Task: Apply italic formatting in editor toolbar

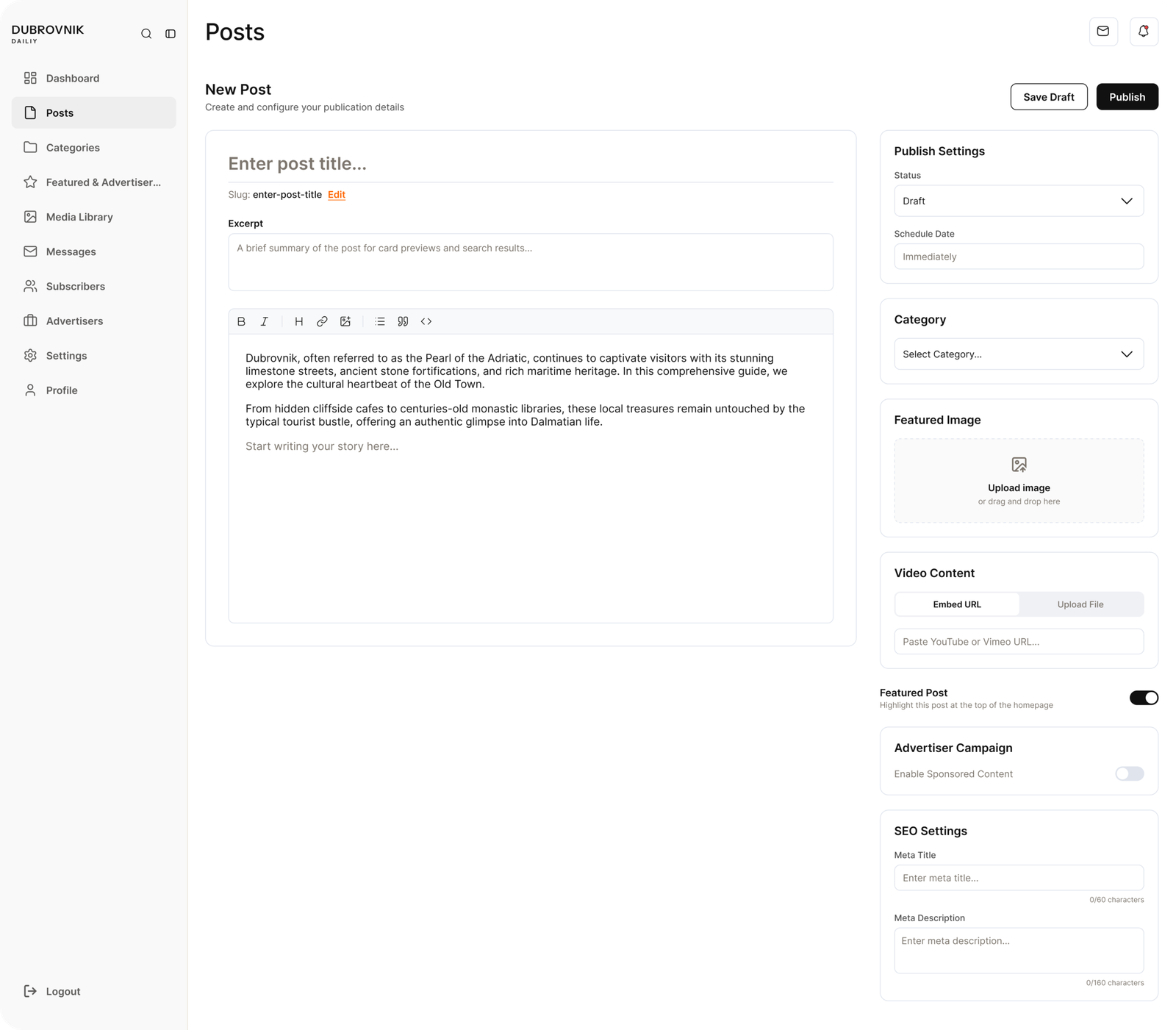Action: (x=265, y=321)
